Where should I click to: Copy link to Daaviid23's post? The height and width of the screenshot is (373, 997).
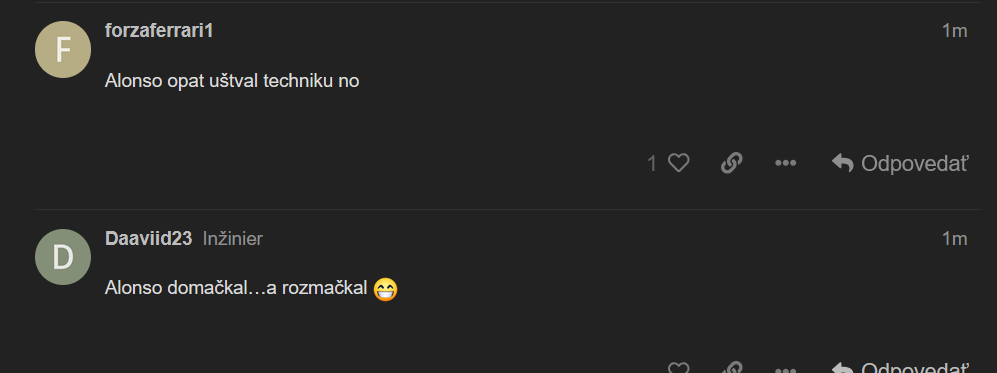coord(732,367)
